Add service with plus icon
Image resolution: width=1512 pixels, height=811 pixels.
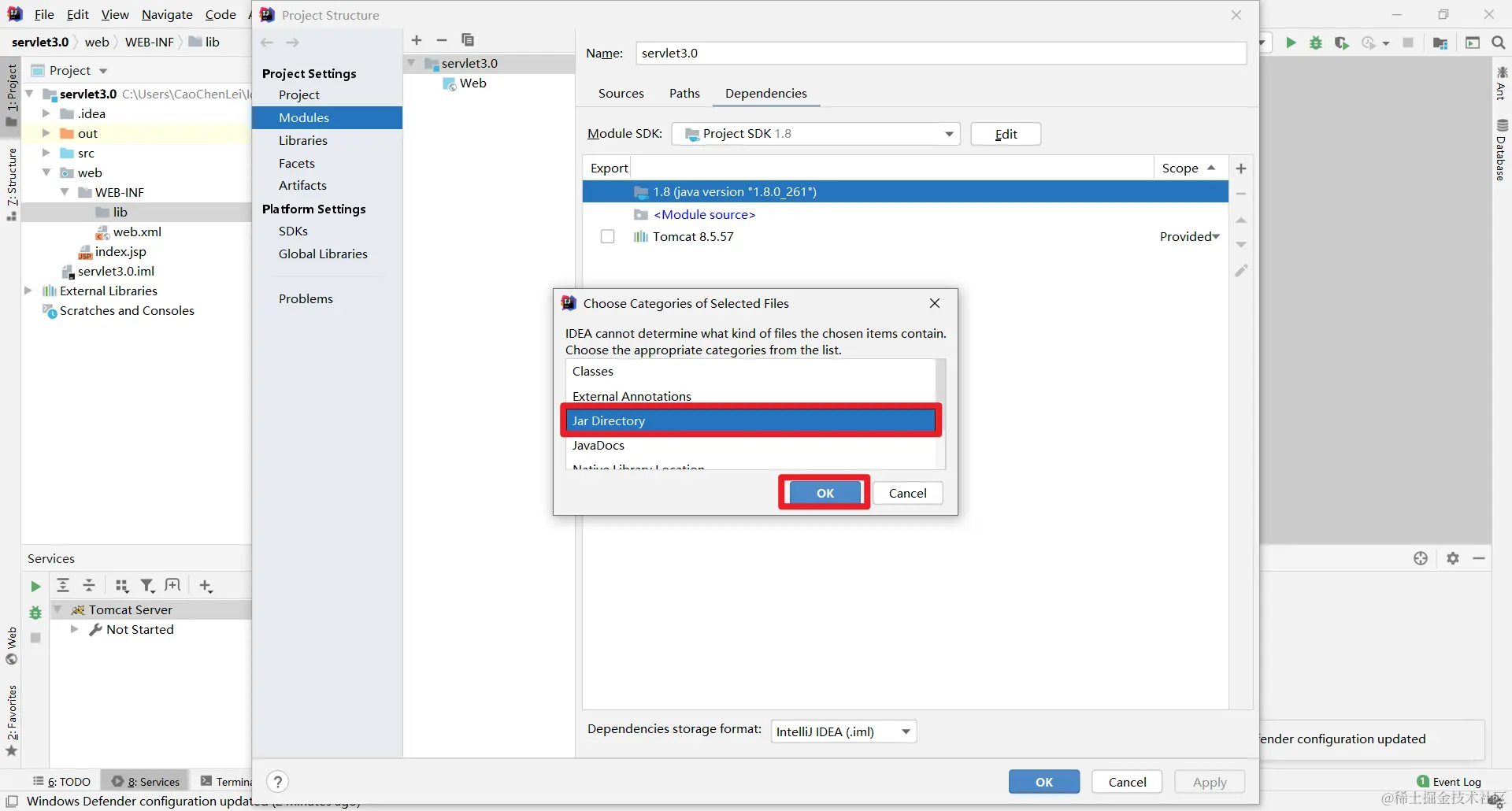coord(206,586)
